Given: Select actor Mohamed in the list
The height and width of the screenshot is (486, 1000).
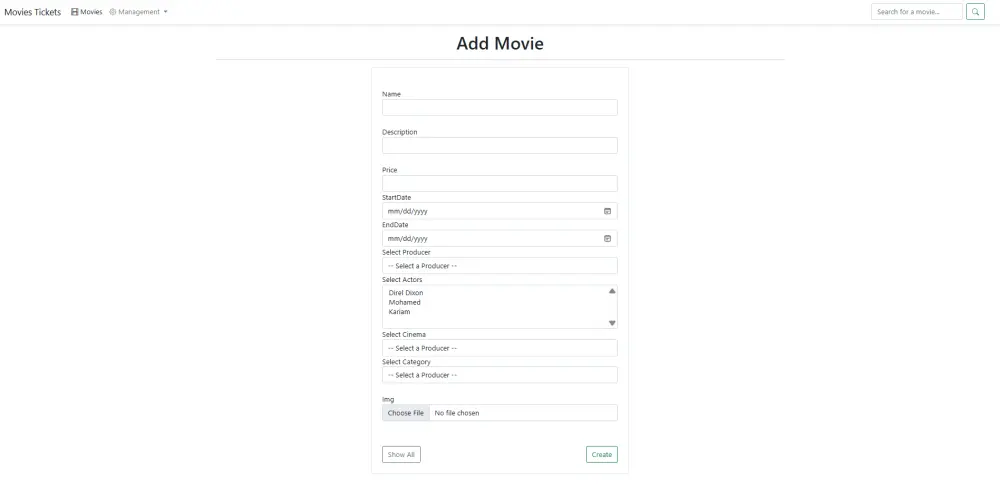Looking at the screenshot, I should tap(405, 302).
